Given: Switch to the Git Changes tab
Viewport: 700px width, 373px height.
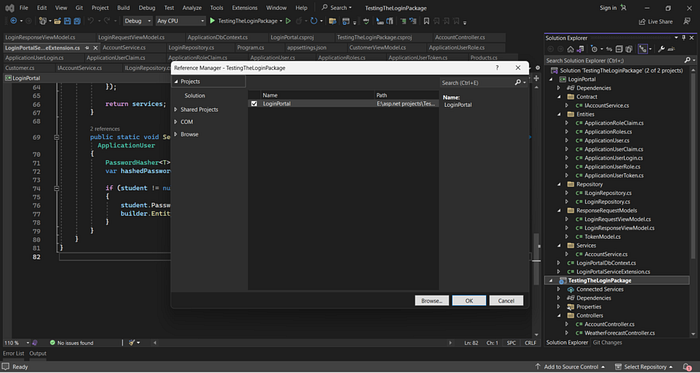Looking at the screenshot, I should click(x=607, y=343).
